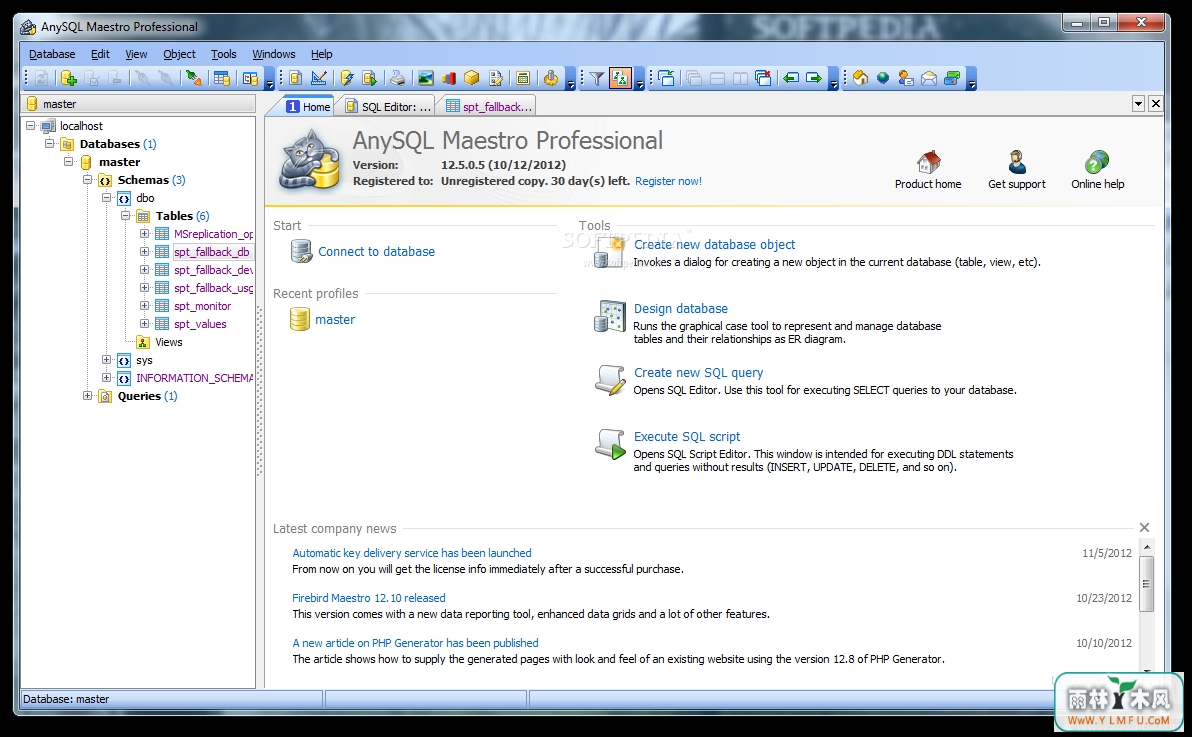Select the Home tab
The image size is (1192, 737).
point(308,106)
